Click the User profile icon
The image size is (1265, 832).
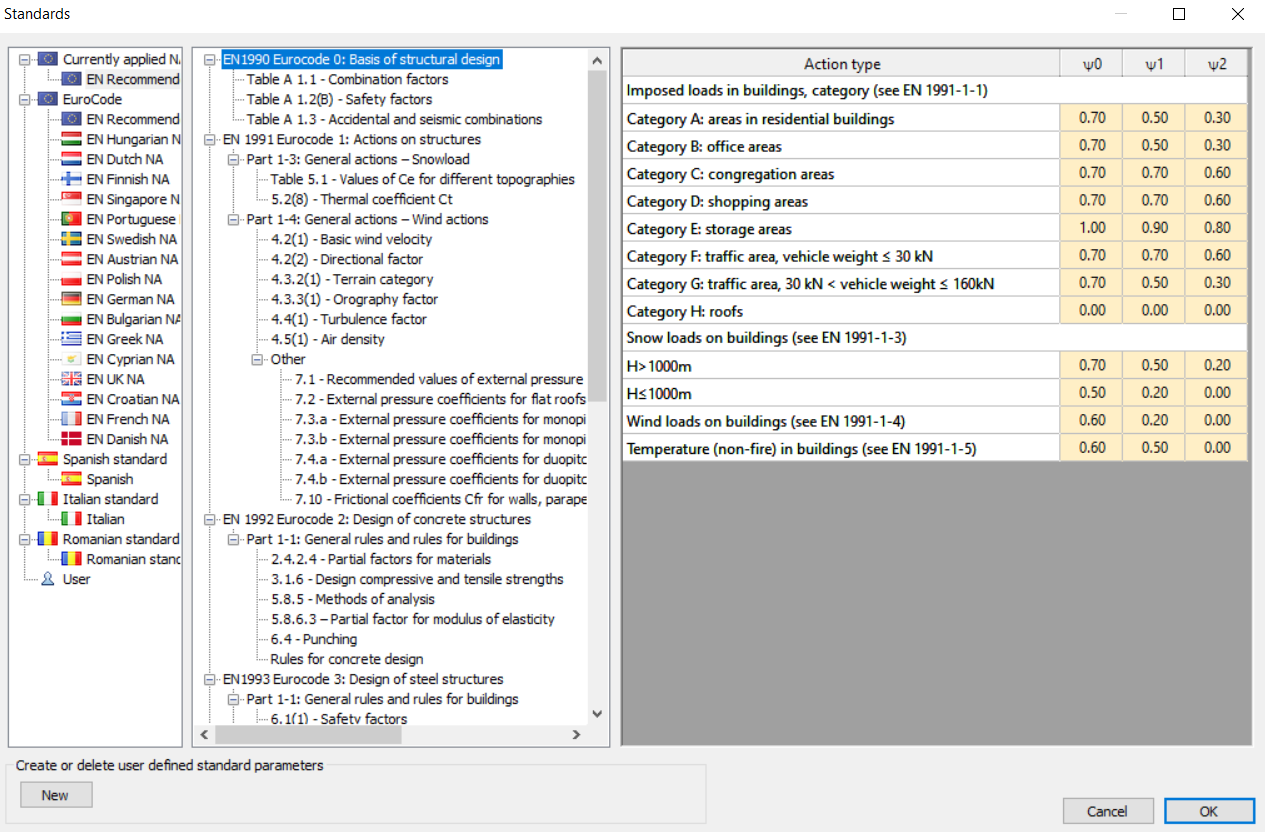click(48, 579)
